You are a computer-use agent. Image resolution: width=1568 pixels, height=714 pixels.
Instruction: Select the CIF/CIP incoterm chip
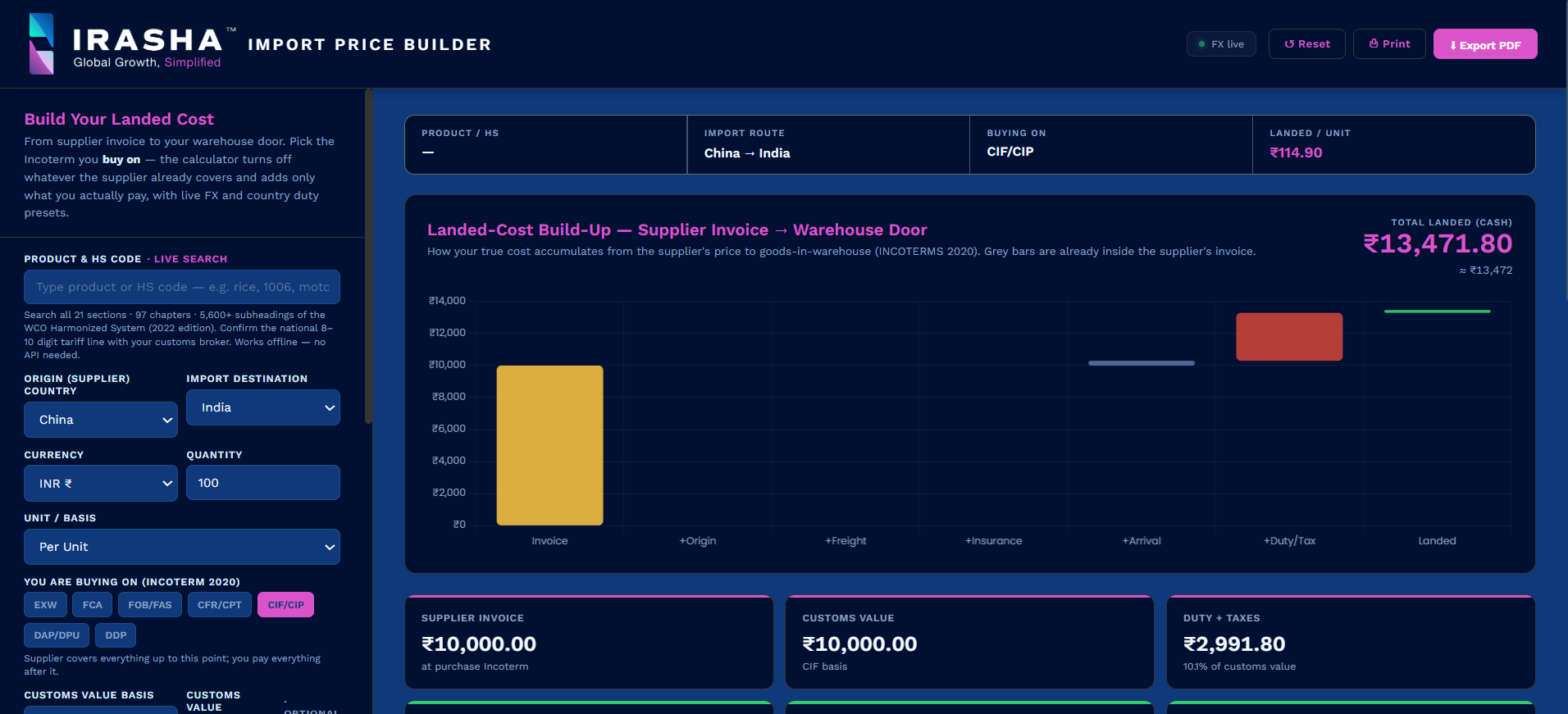285,605
